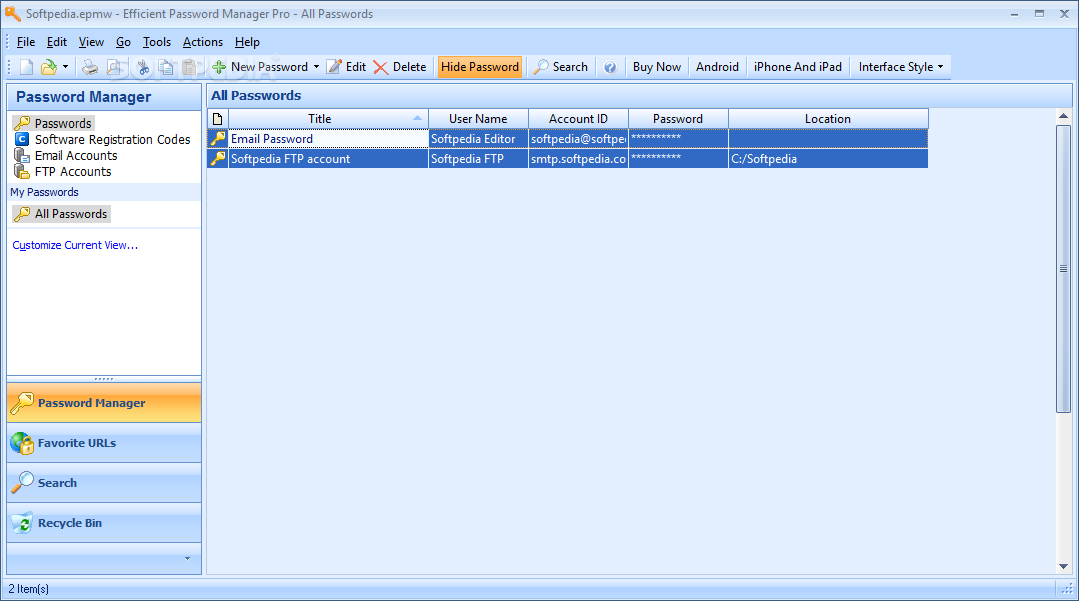The height and width of the screenshot is (601, 1079).
Task: Open the Tools menu
Action: click(157, 42)
